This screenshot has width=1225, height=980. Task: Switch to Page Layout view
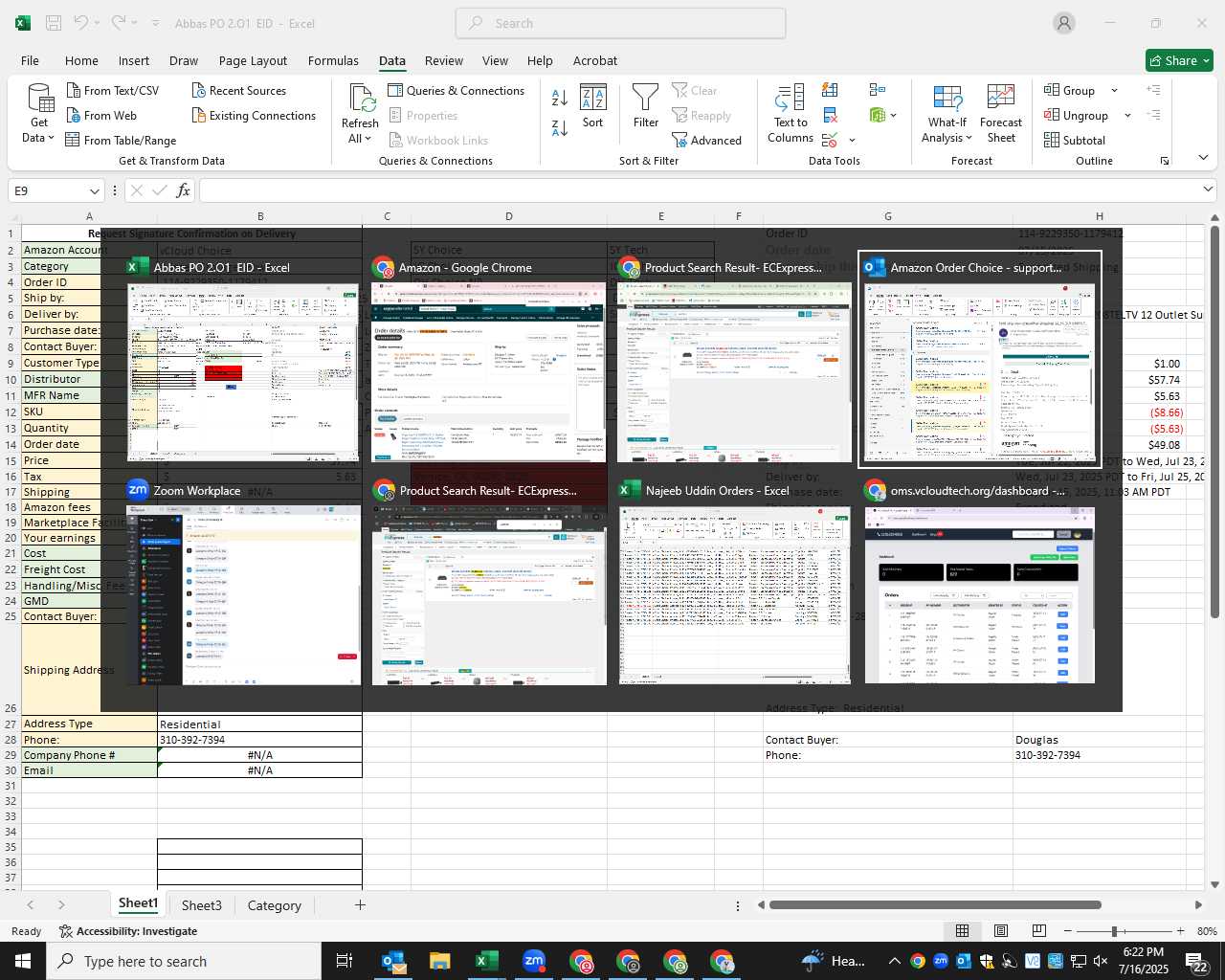tap(1001, 931)
